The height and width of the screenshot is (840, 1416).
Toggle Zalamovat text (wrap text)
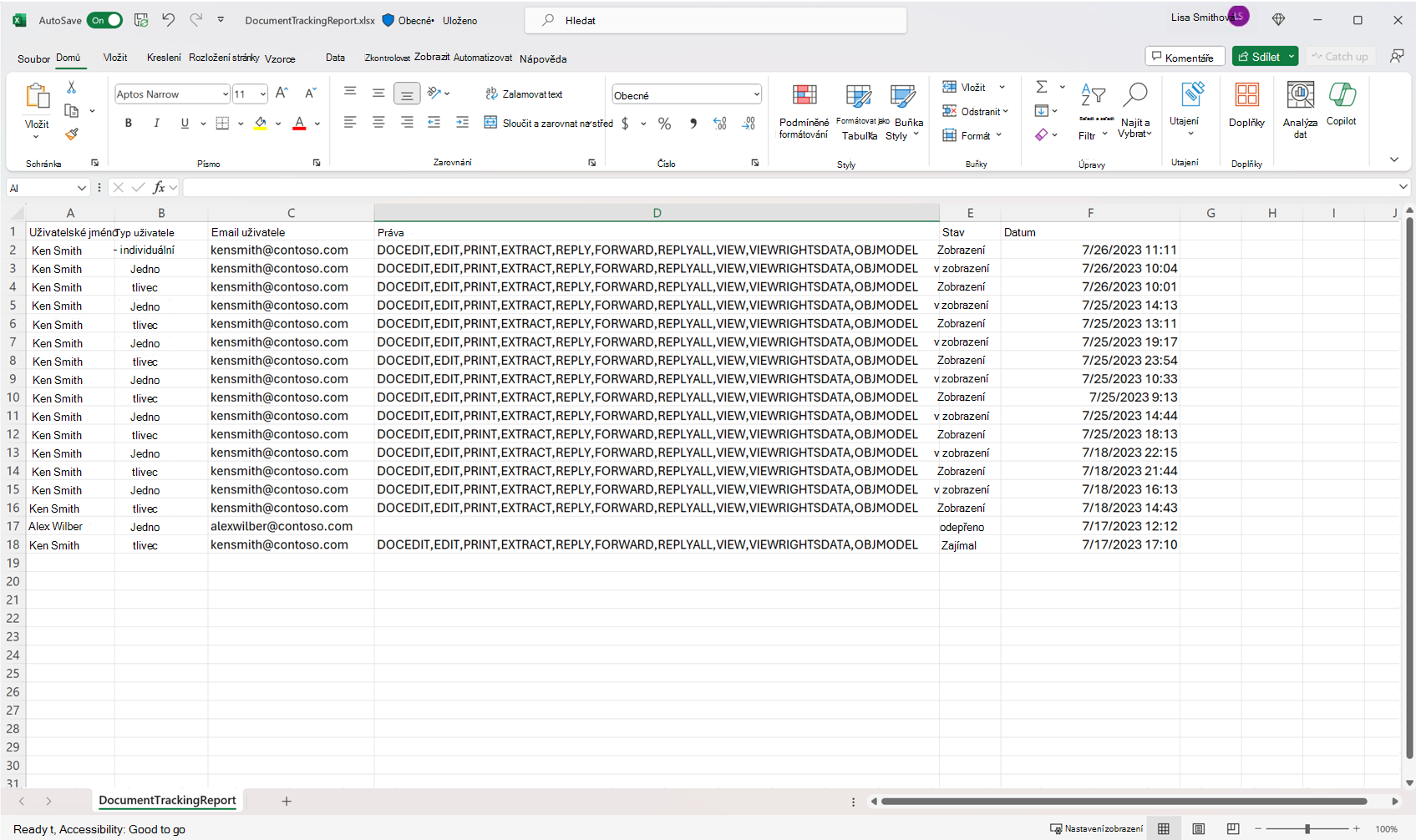pyautogui.click(x=524, y=94)
